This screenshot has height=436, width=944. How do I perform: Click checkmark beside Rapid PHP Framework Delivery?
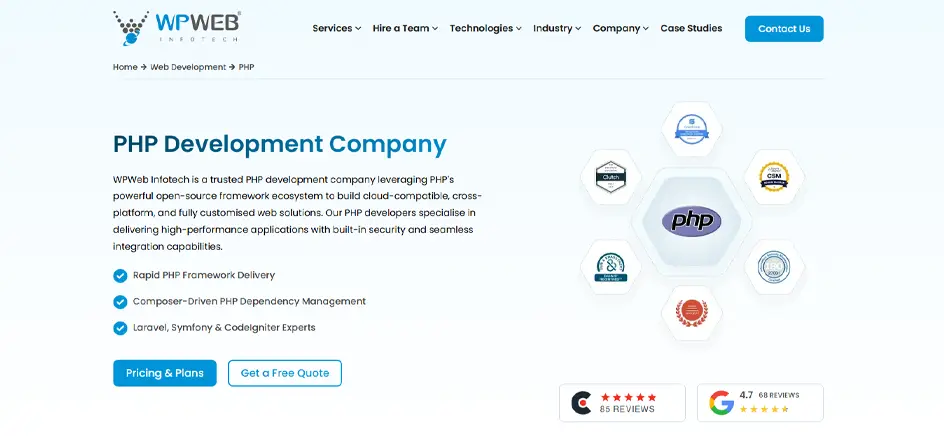click(120, 276)
